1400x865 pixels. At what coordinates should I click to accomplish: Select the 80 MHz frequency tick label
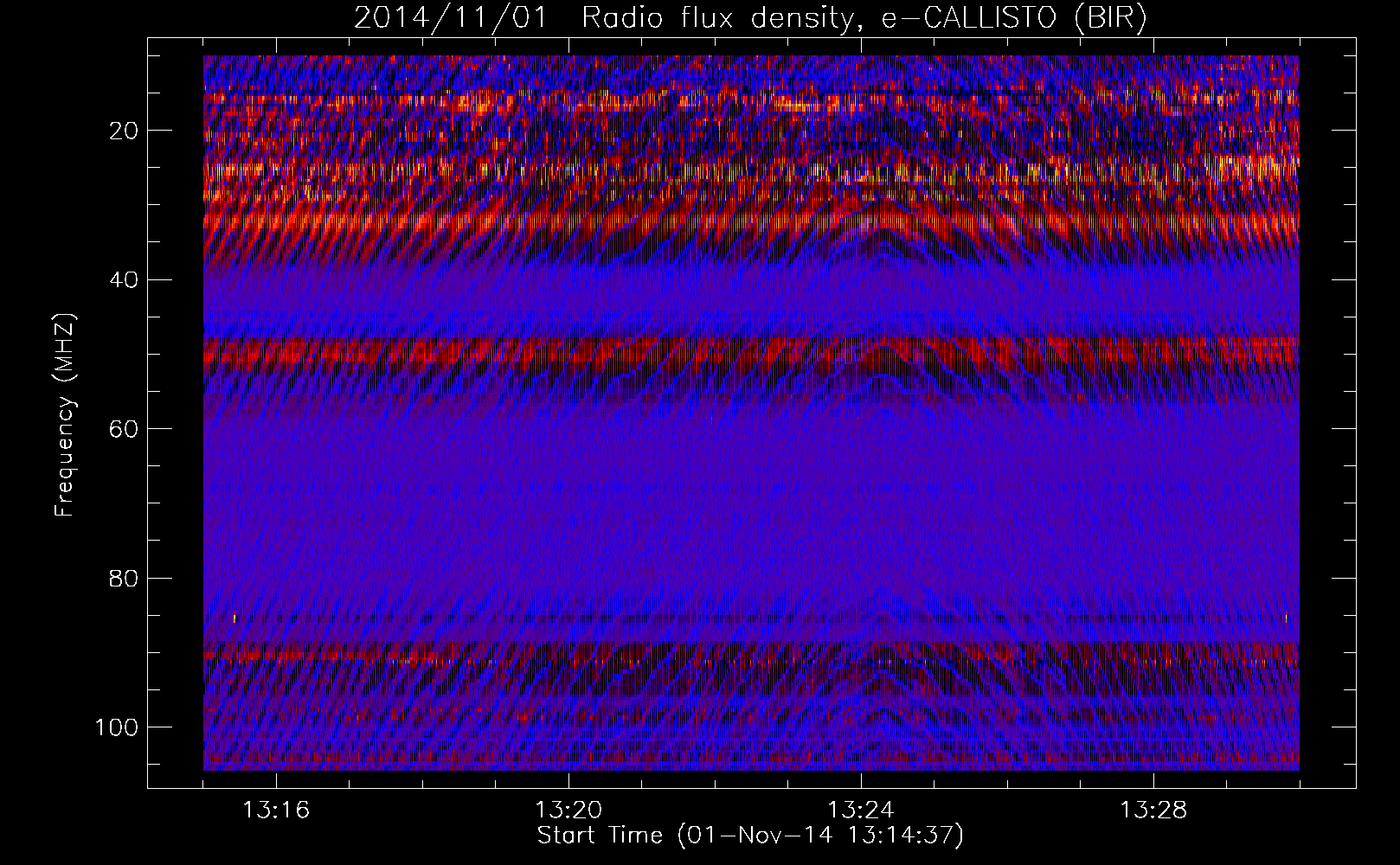(x=124, y=578)
